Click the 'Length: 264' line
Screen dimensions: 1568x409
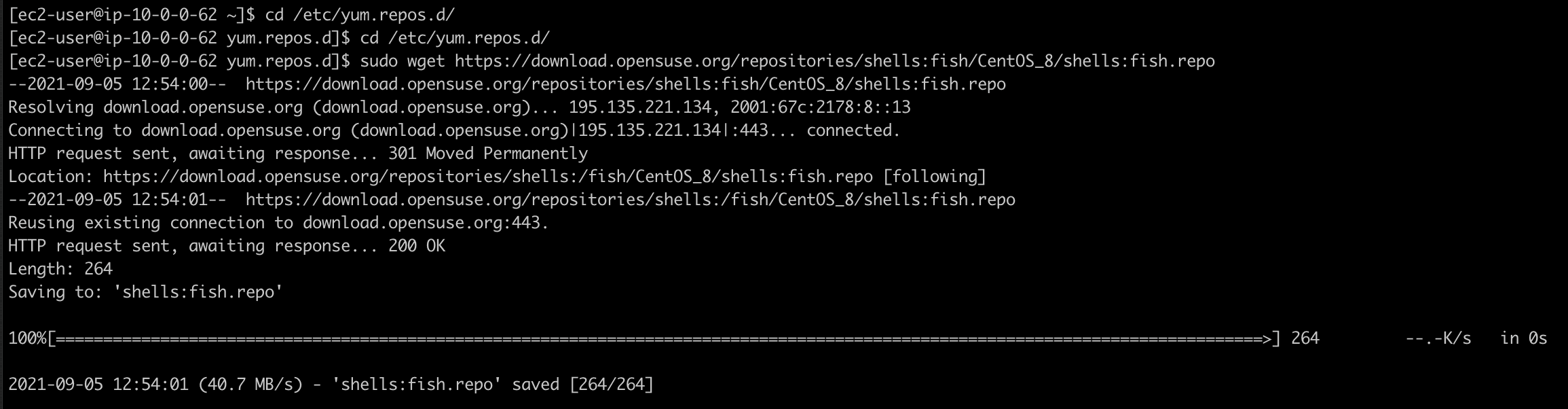(x=60, y=269)
